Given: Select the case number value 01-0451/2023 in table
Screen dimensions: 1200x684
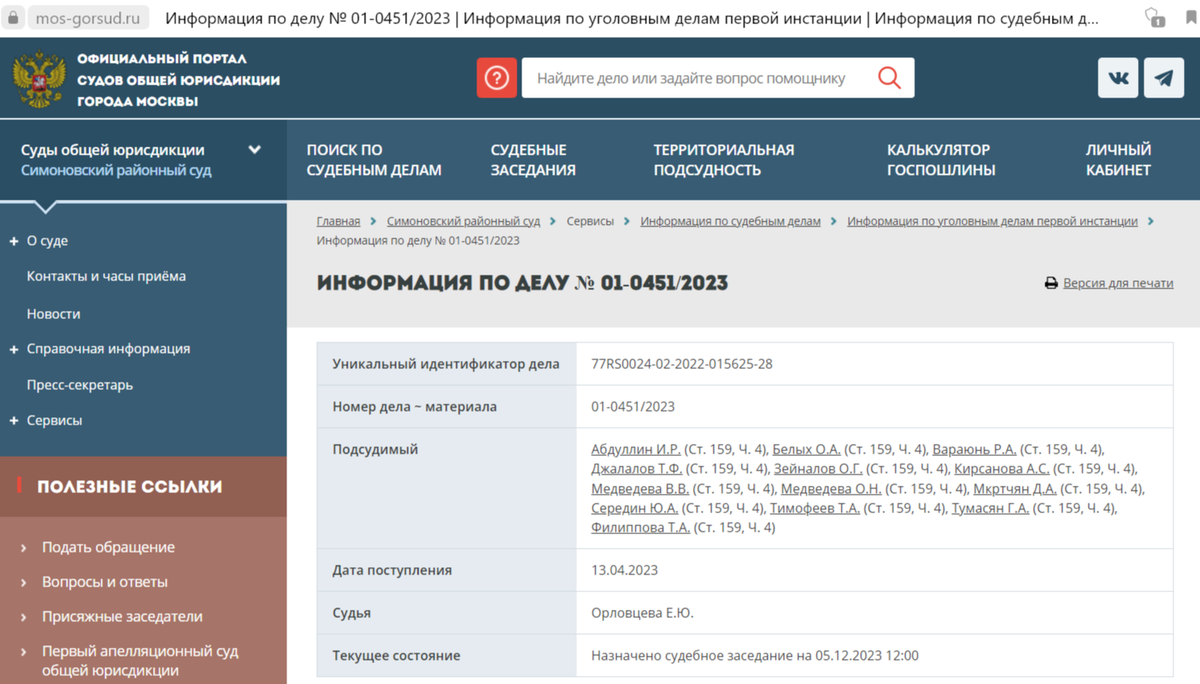Looking at the screenshot, I should 633,407.
